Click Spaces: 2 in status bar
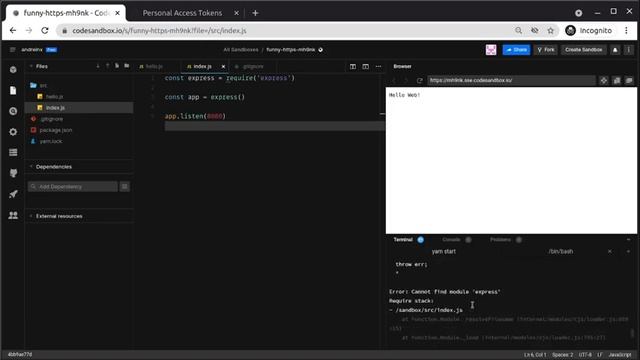Image resolution: width=640 pixels, height=360 pixels. point(562,355)
